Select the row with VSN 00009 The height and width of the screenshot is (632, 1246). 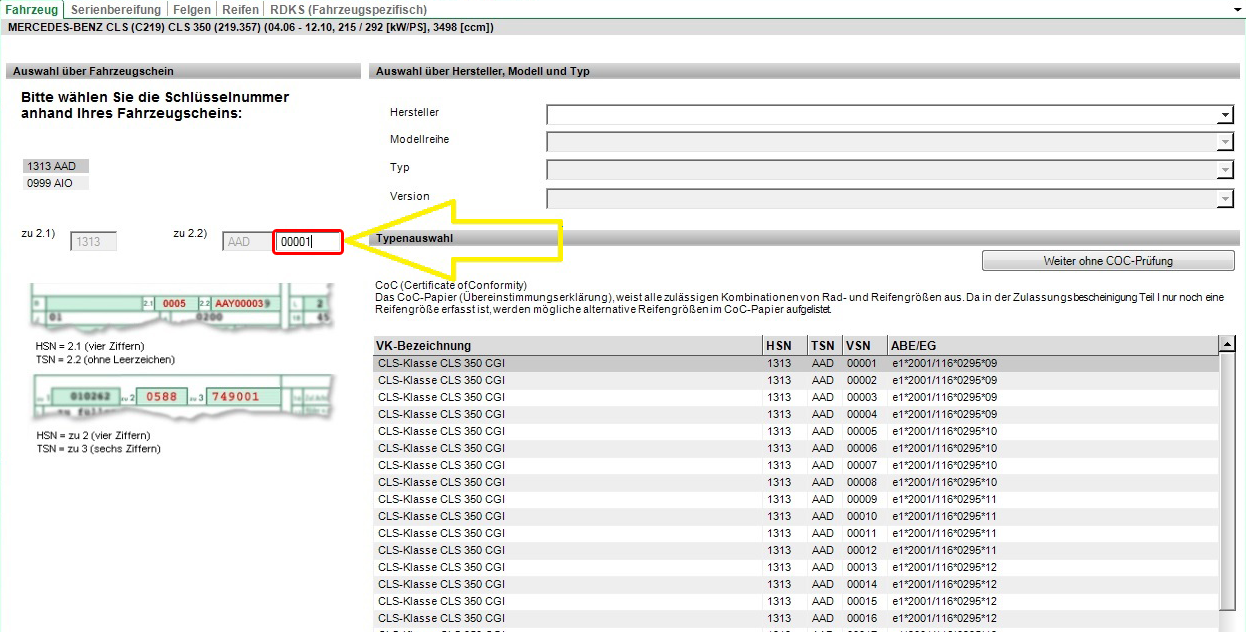[x=796, y=499]
